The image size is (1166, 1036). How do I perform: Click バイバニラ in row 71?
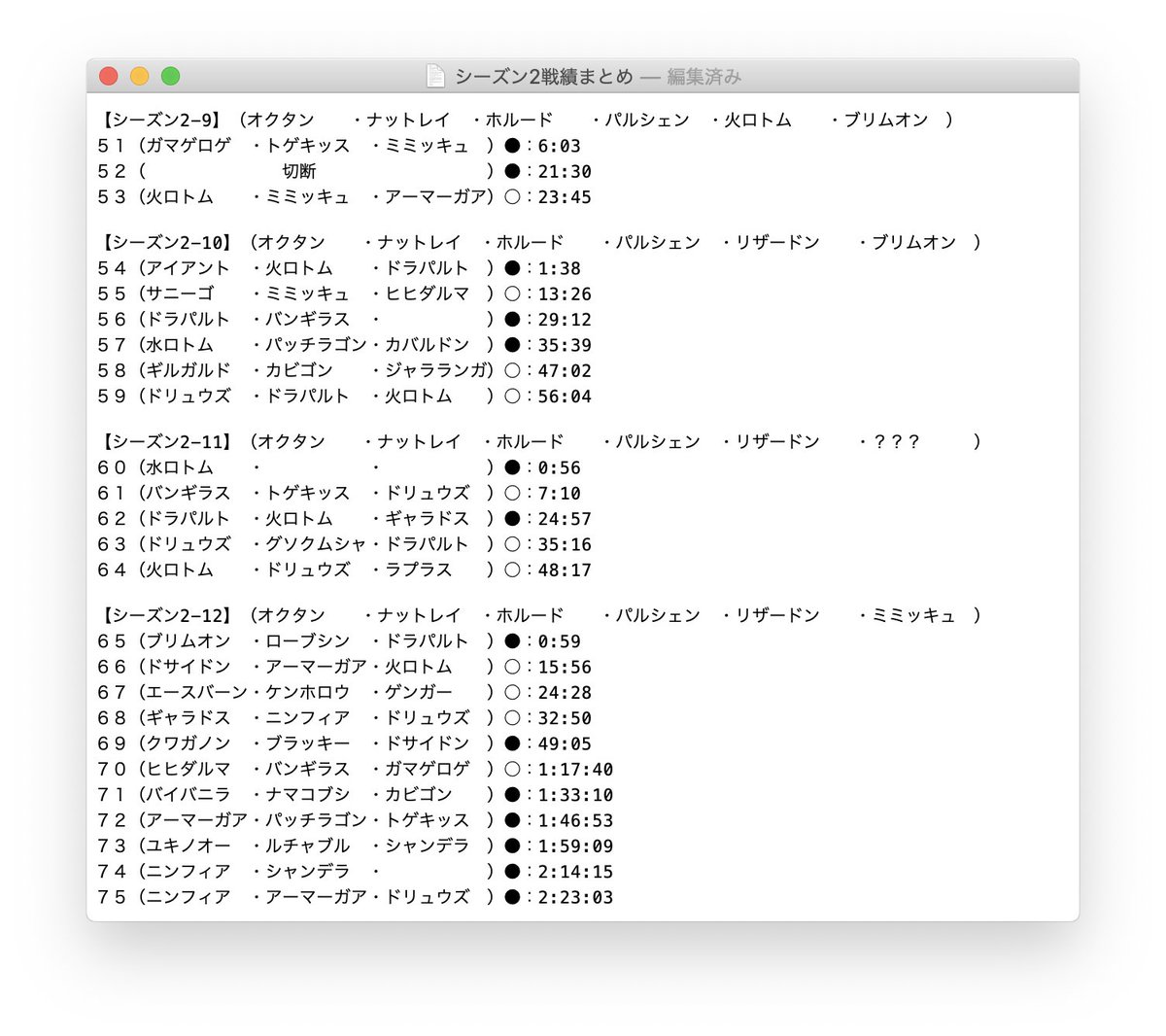(189, 794)
